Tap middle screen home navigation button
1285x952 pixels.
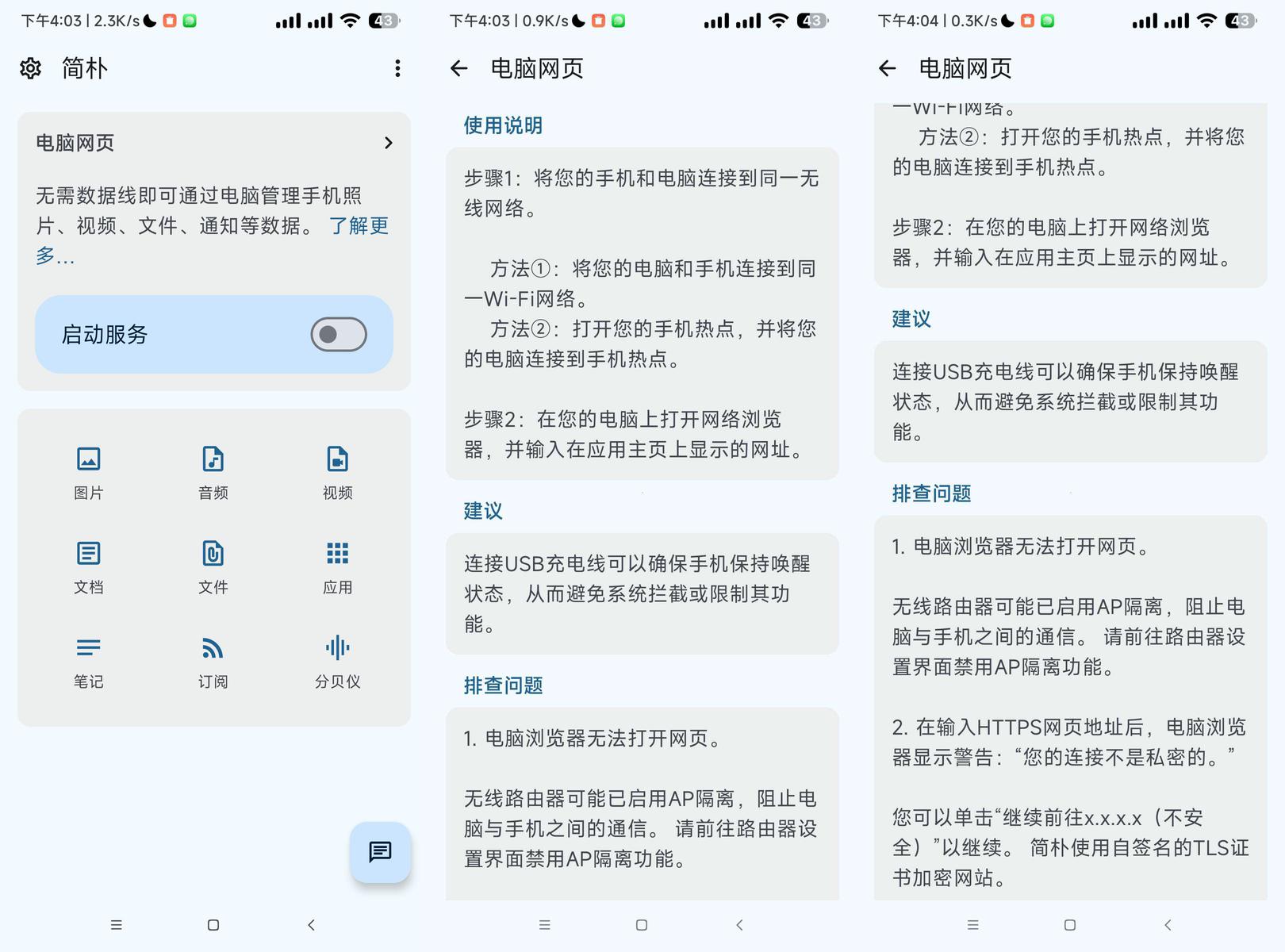(642, 925)
